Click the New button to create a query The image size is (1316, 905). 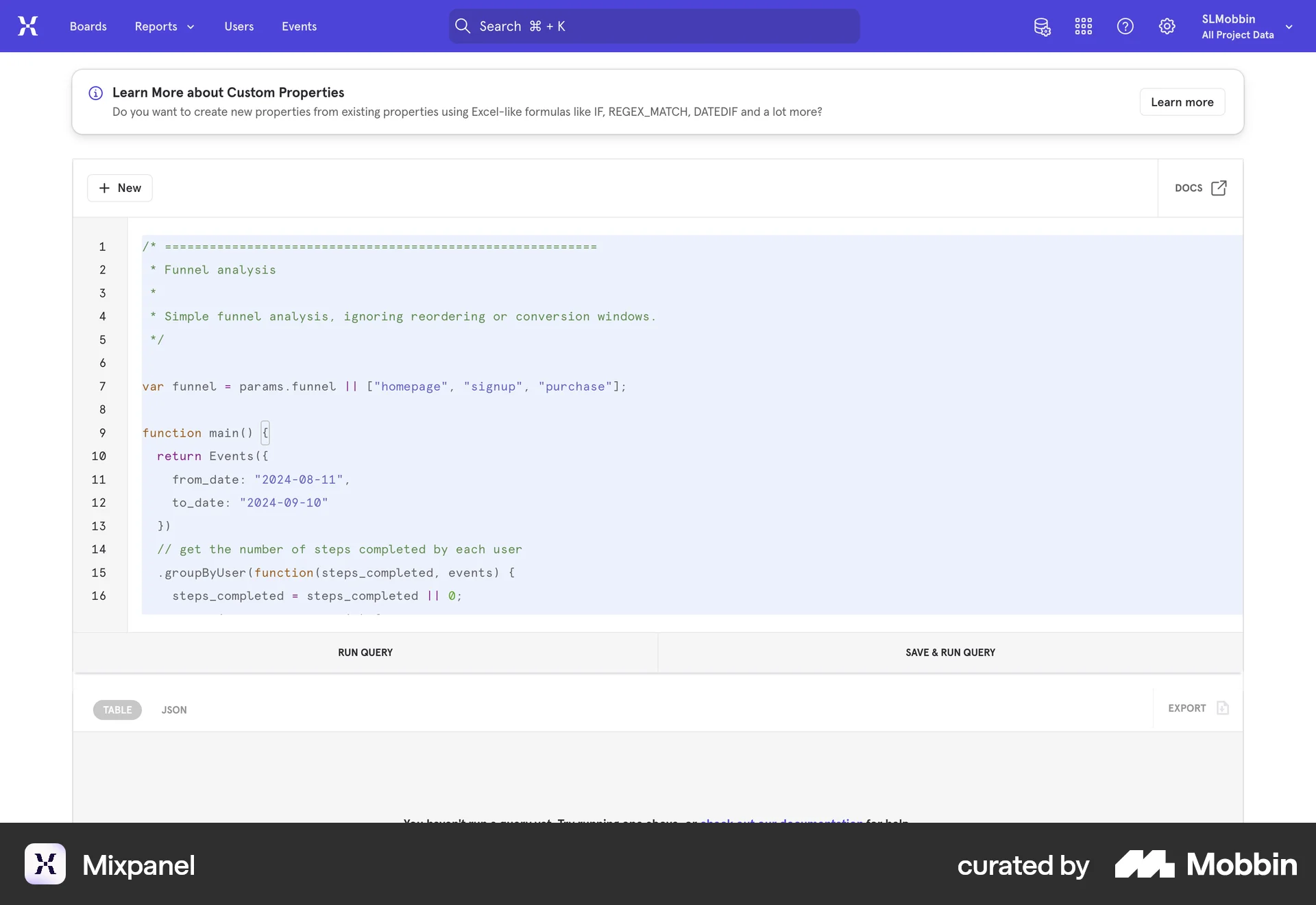[x=120, y=188]
